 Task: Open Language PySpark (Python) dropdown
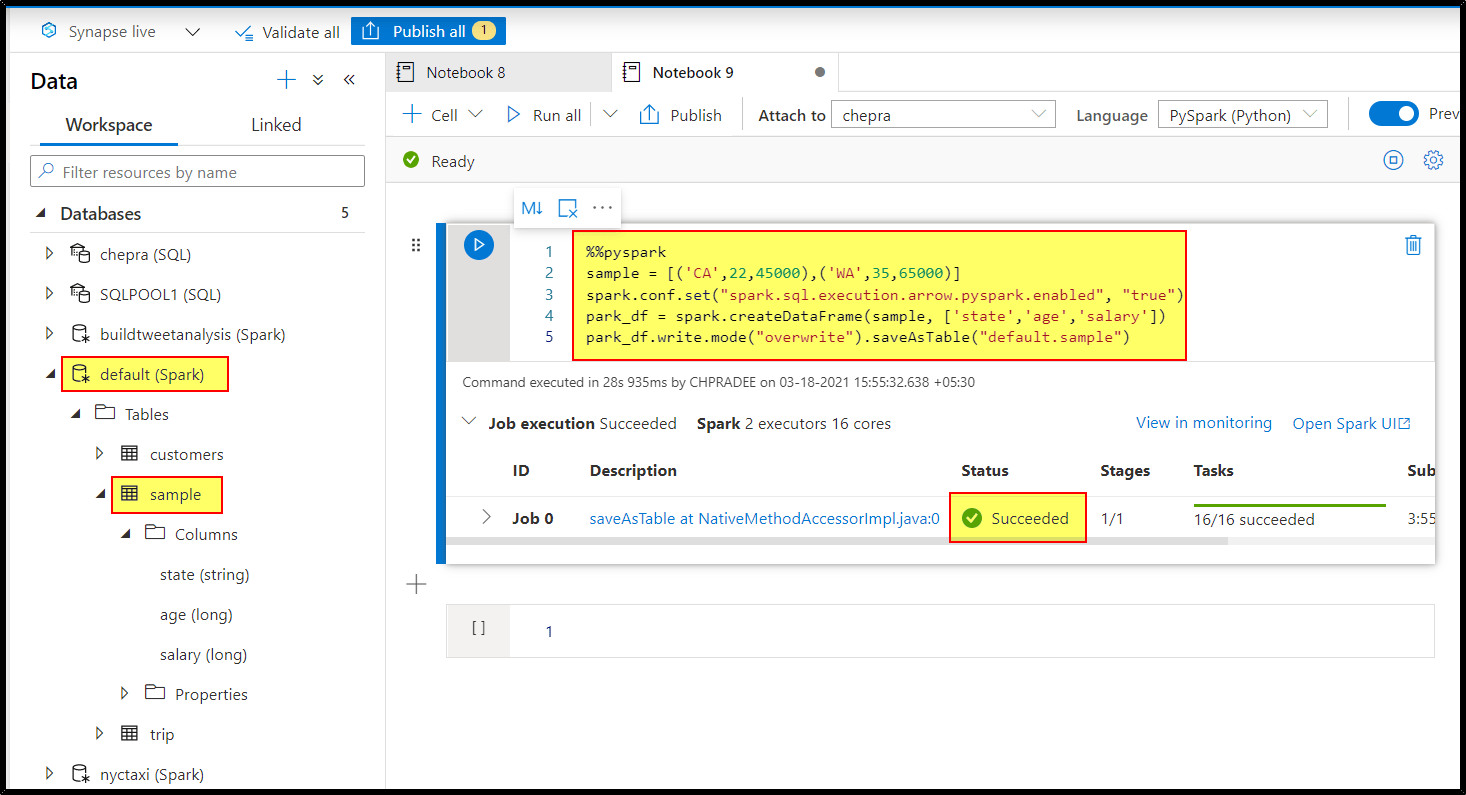click(1243, 115)
